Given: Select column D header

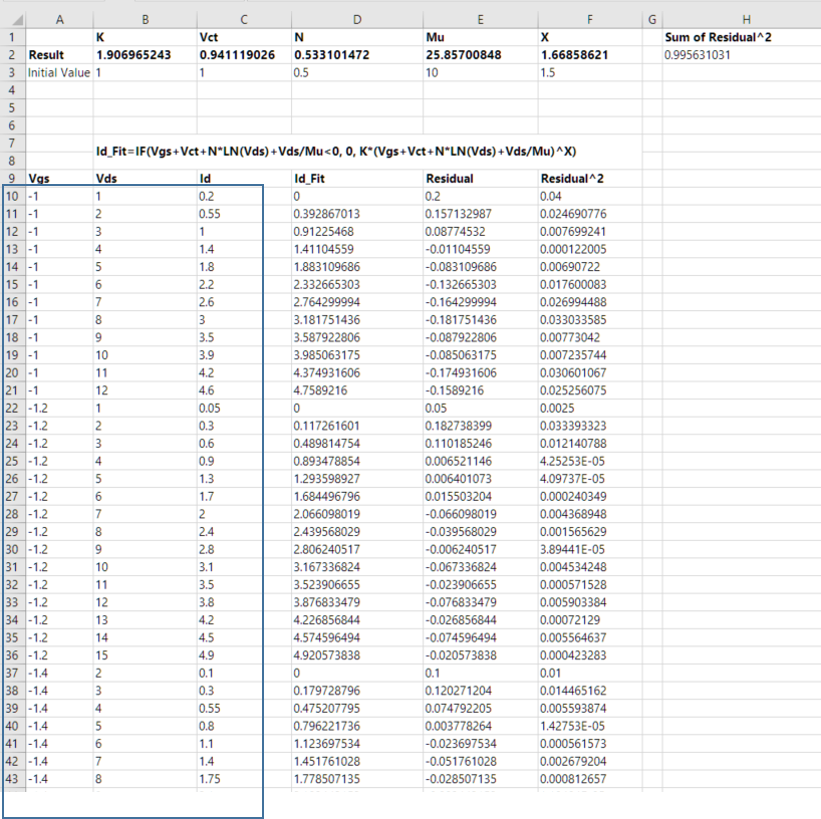Looking at the screenshot, I should [357, 20].
